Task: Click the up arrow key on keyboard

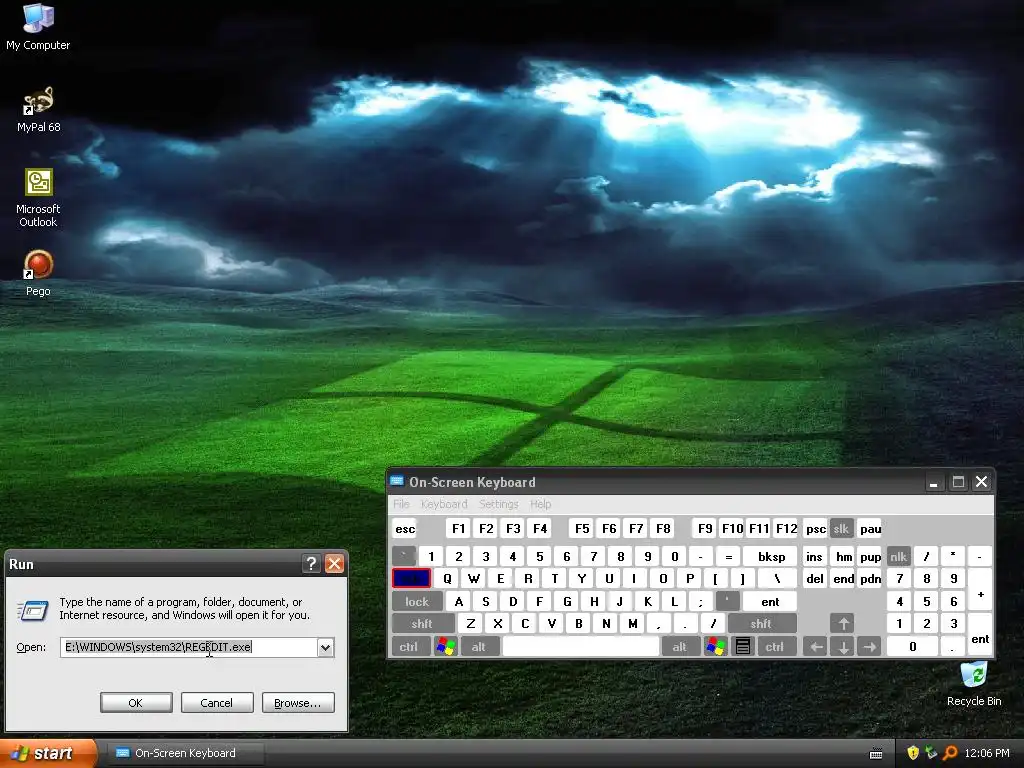Action: [x=843, y=624]
